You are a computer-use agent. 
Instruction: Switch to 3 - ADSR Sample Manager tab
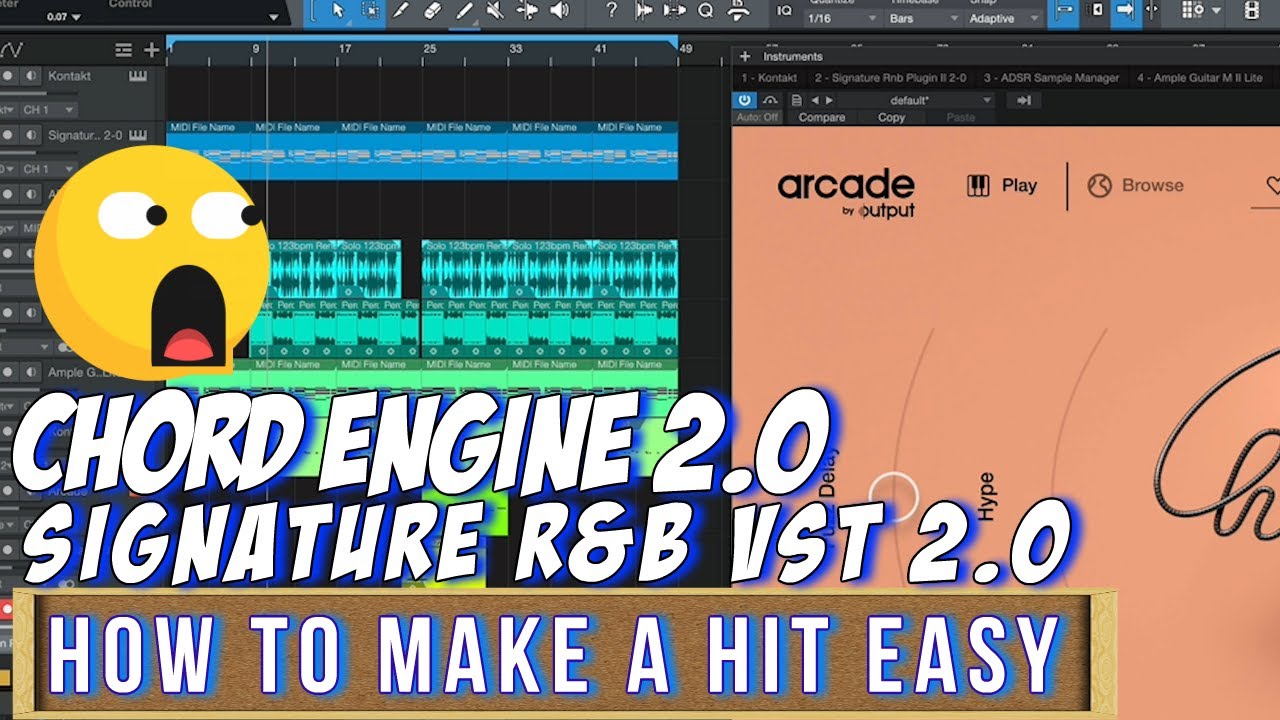click(1050, 78)
